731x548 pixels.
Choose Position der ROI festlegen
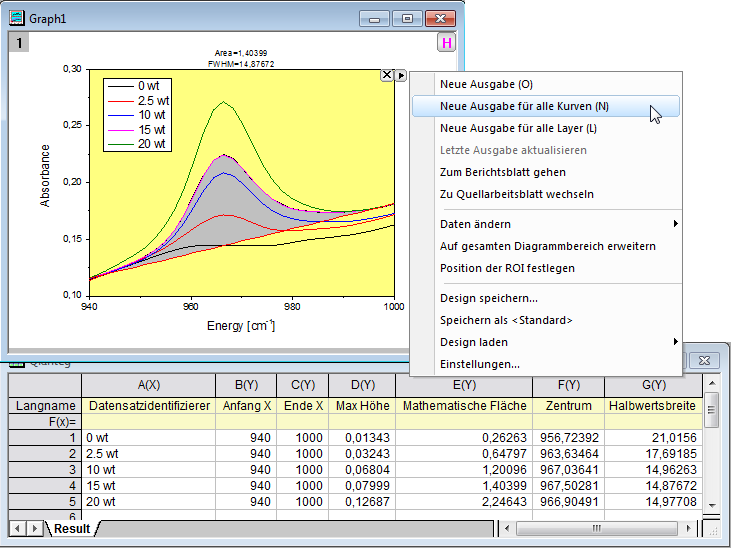pos(545,268)
